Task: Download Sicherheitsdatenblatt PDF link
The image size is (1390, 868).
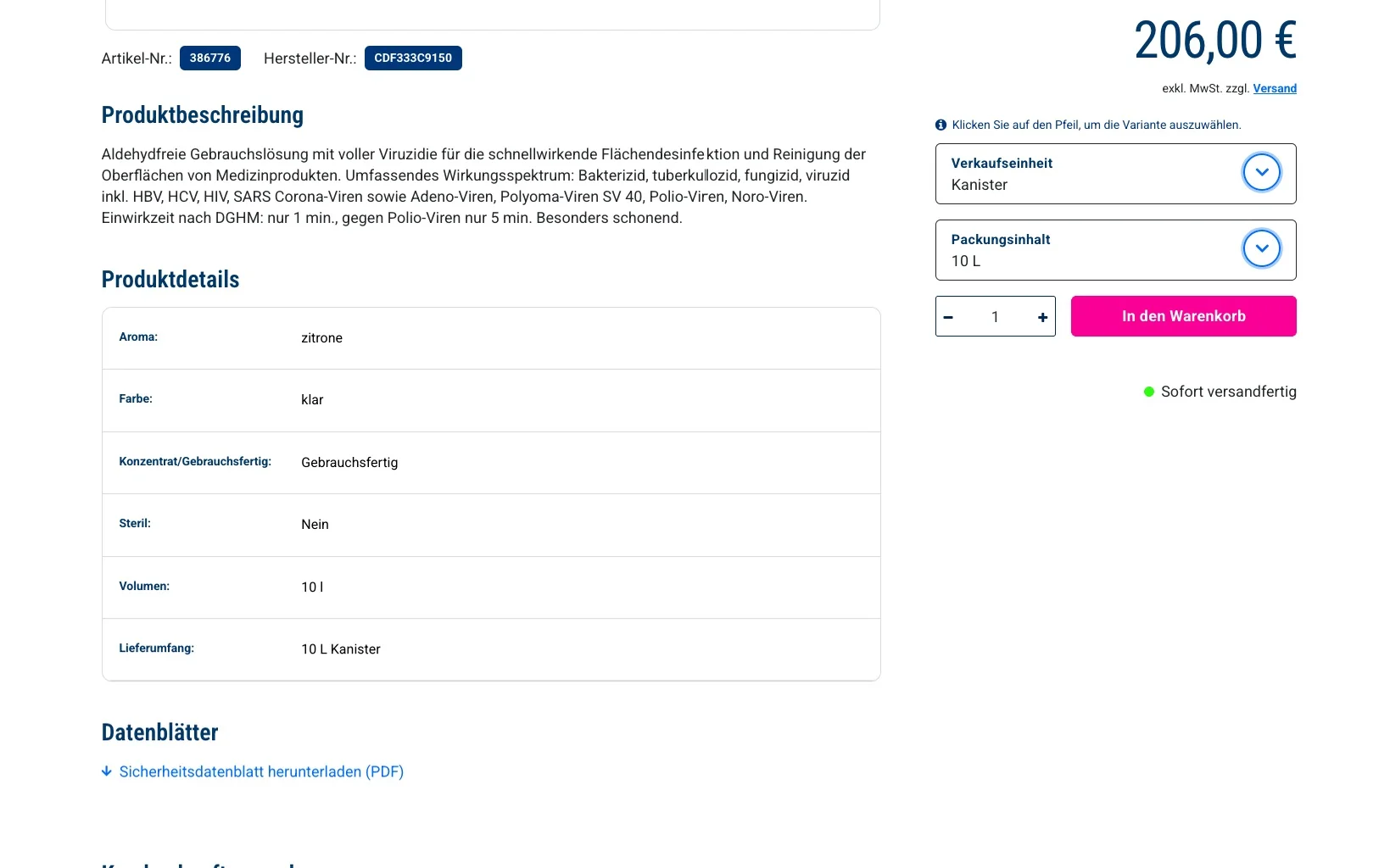Action: (261, 771)
